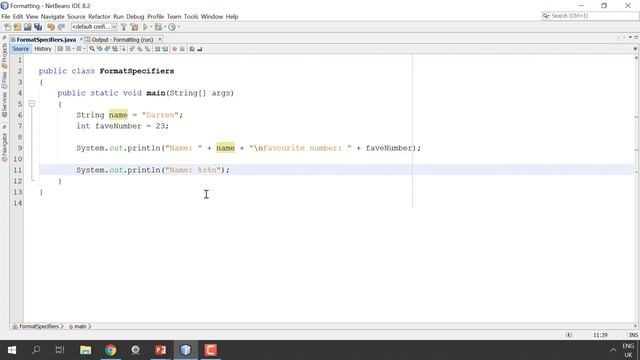Click the Redo toolbar icon
Viewport: 640px width, 360px height.
[x=61, y=27]
